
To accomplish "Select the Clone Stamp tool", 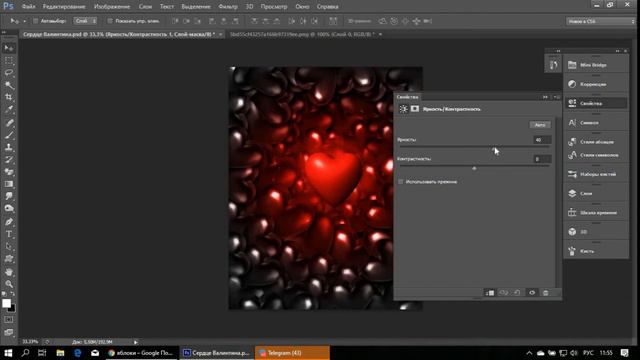I will [x=9, y=147].
